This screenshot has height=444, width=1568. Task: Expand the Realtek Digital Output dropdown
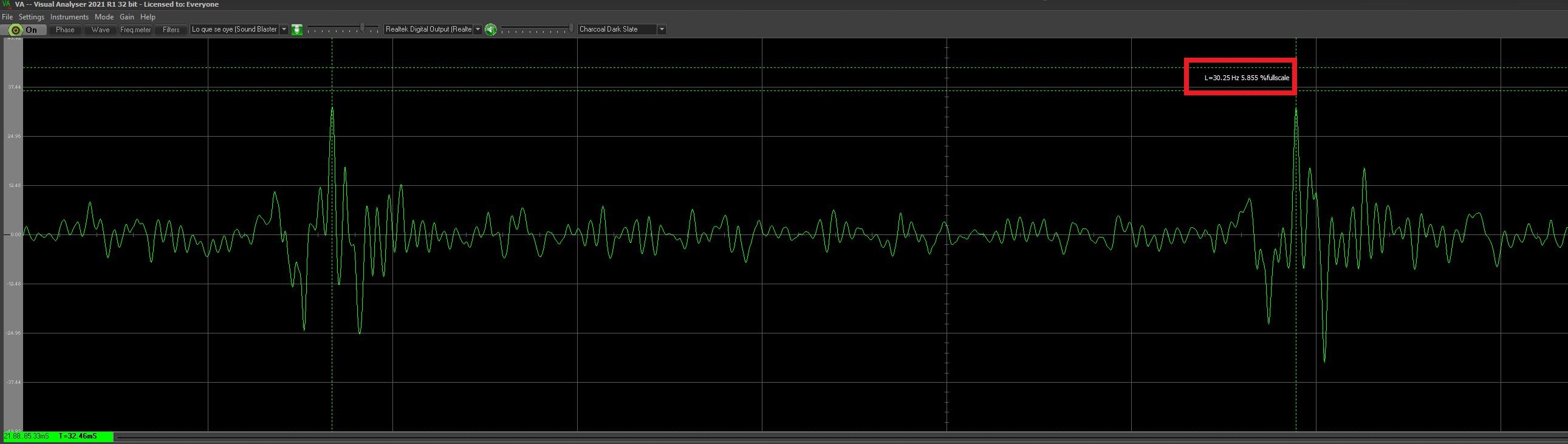[x=478, y=29]
